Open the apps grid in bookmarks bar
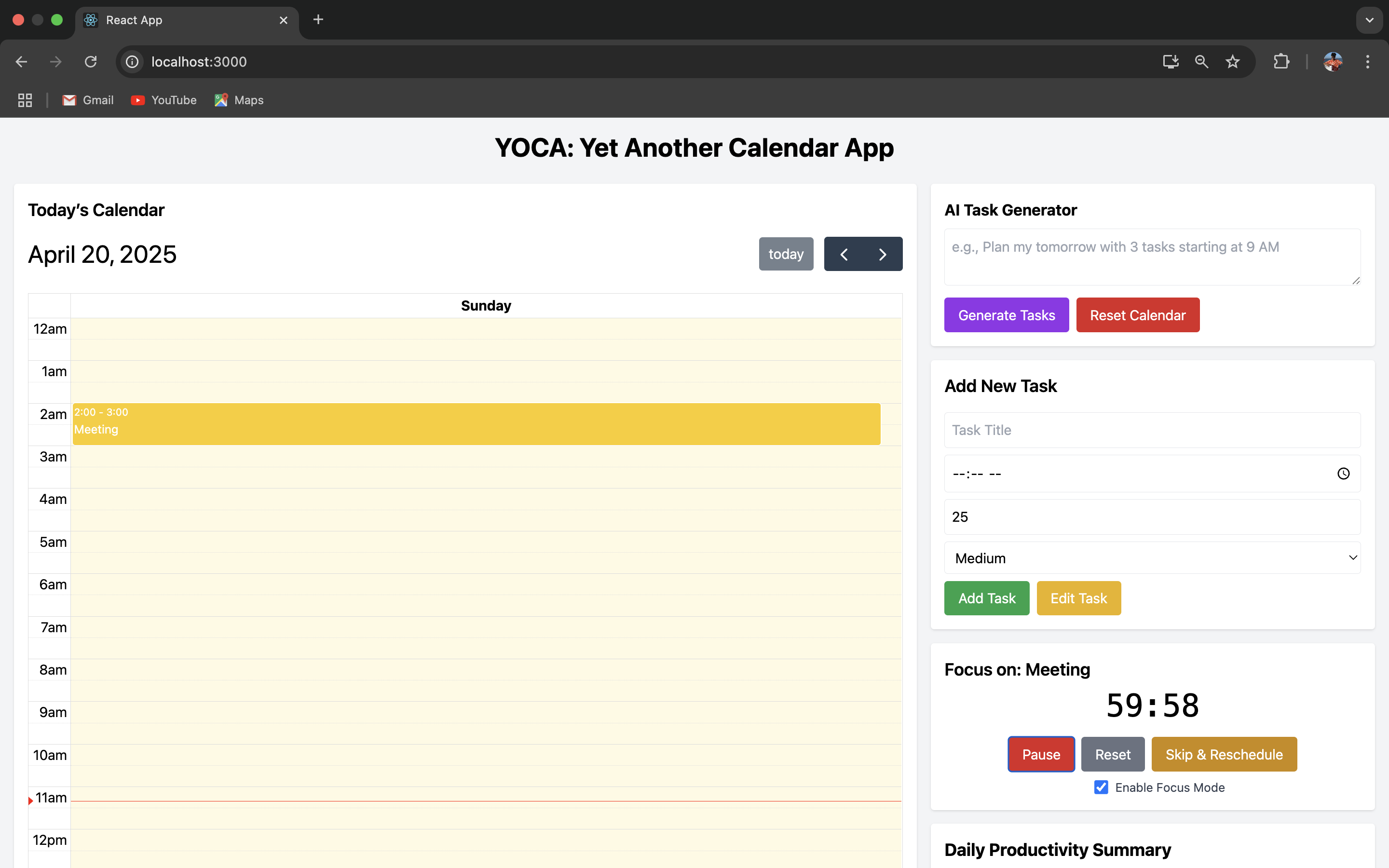The image size is (1389, 868). click(x=25, y=100)
